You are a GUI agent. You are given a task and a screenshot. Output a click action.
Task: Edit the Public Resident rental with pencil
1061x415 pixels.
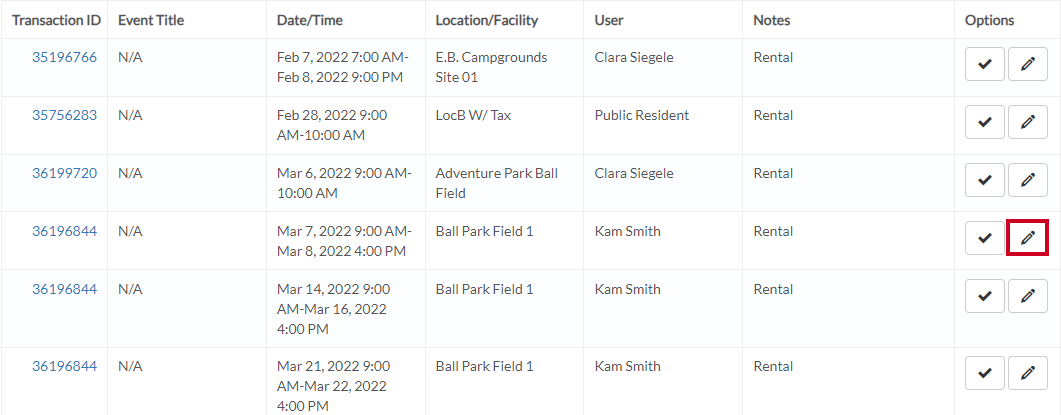click(1028, 122)
